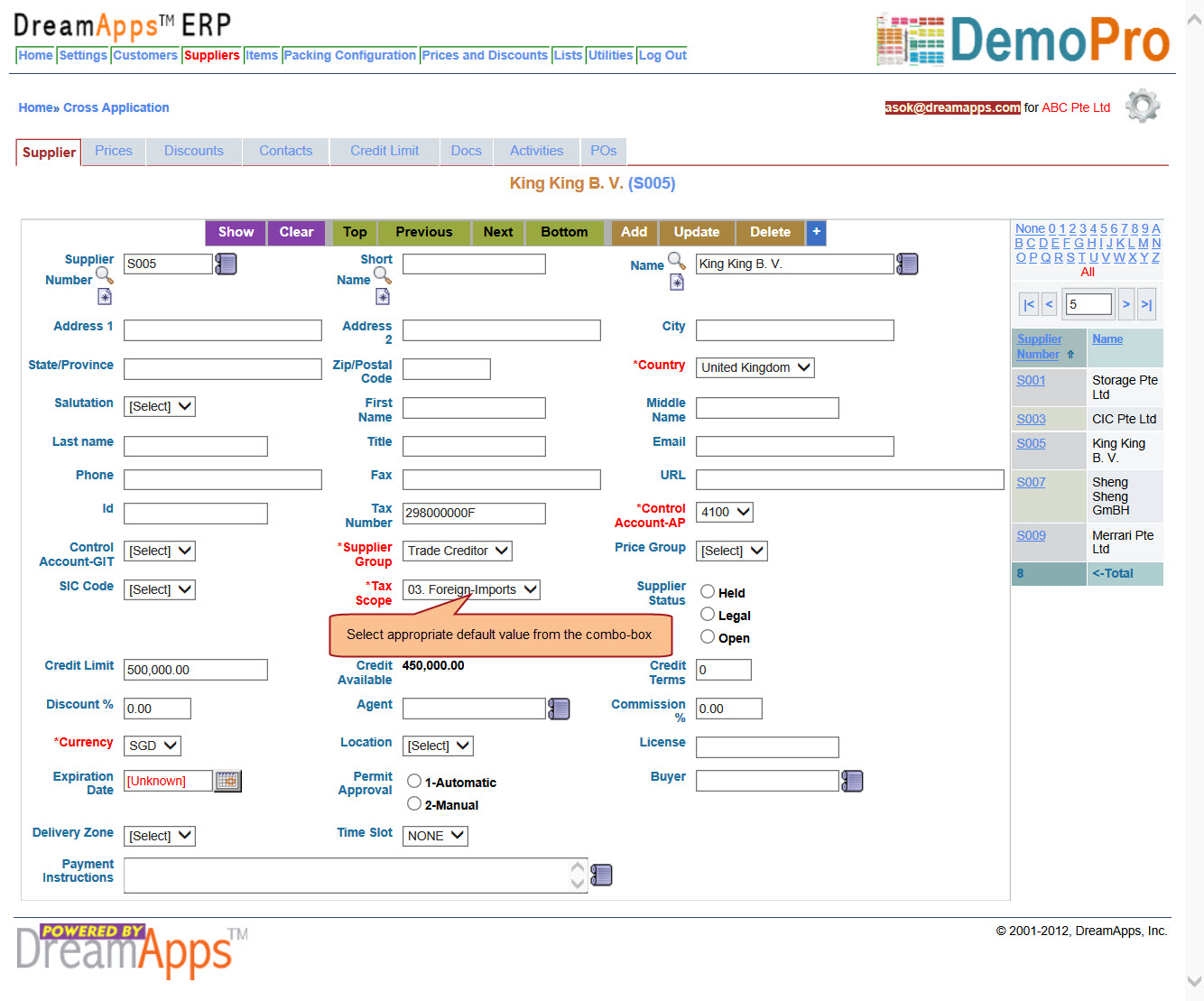Switch to the Contacts tab
This screenshot has width=1204, height=1001.
[x=286, y=152]
